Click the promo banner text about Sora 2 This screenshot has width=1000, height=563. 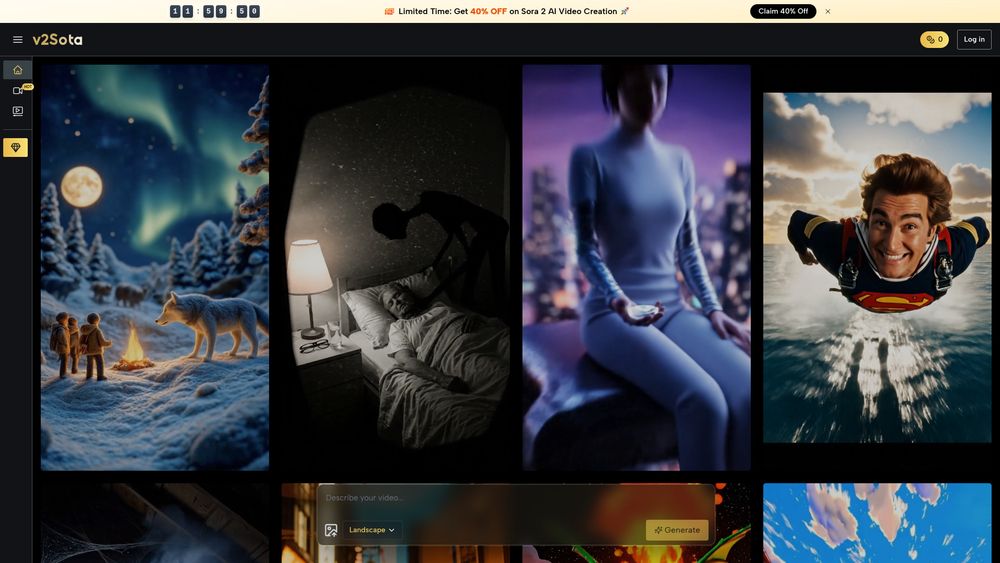tap(506, 11)
